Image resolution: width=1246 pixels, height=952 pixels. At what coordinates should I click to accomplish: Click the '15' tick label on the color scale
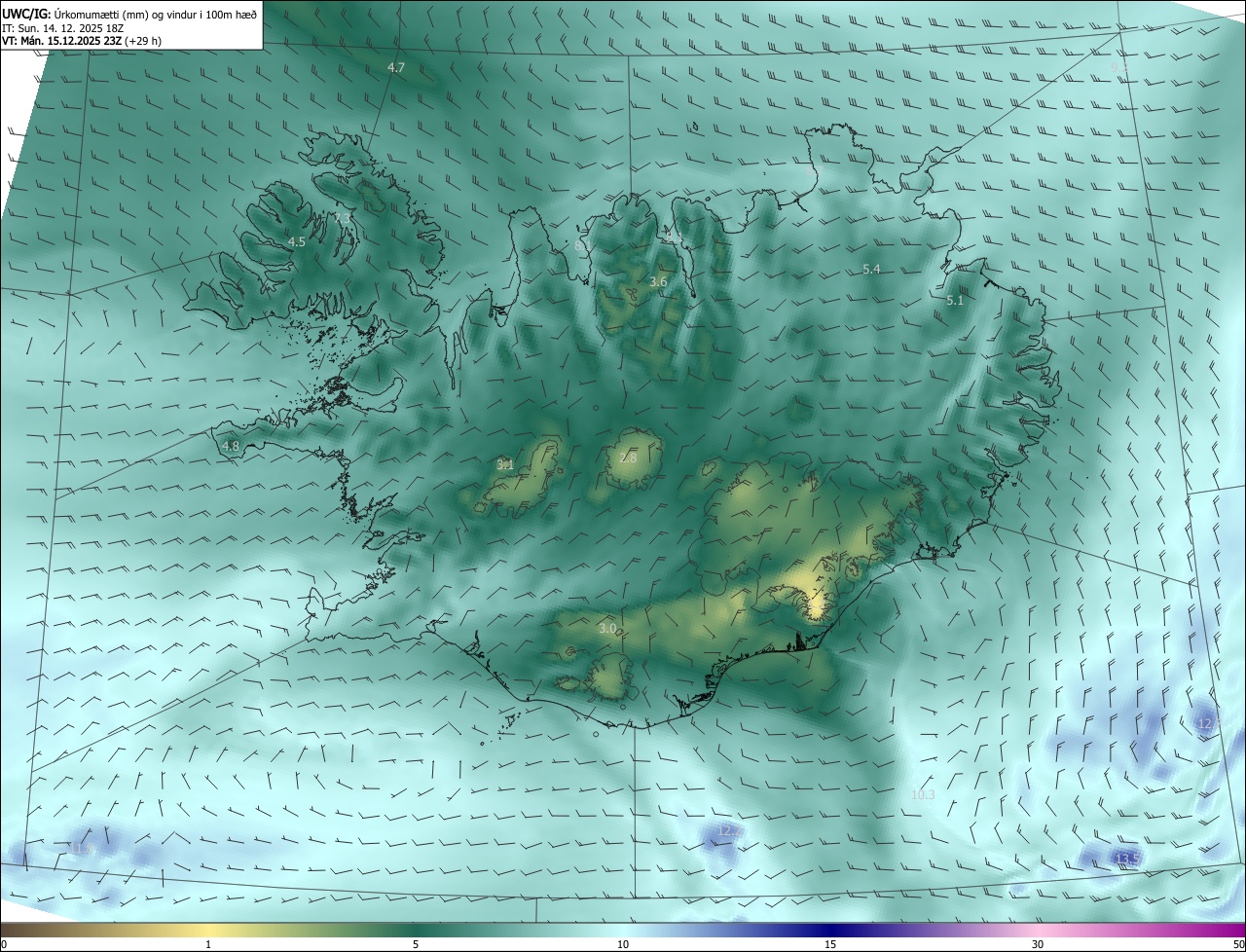(830, 944)
